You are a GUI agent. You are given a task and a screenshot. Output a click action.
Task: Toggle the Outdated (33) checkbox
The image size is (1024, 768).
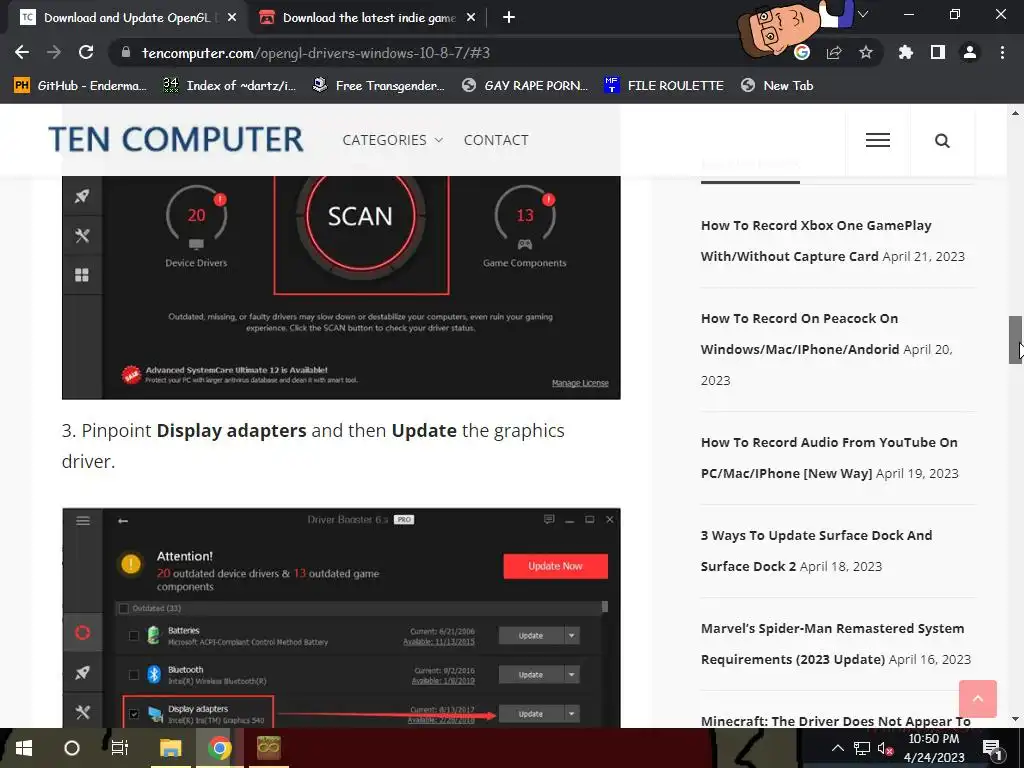pyautogui.click(x=123, y=608)
